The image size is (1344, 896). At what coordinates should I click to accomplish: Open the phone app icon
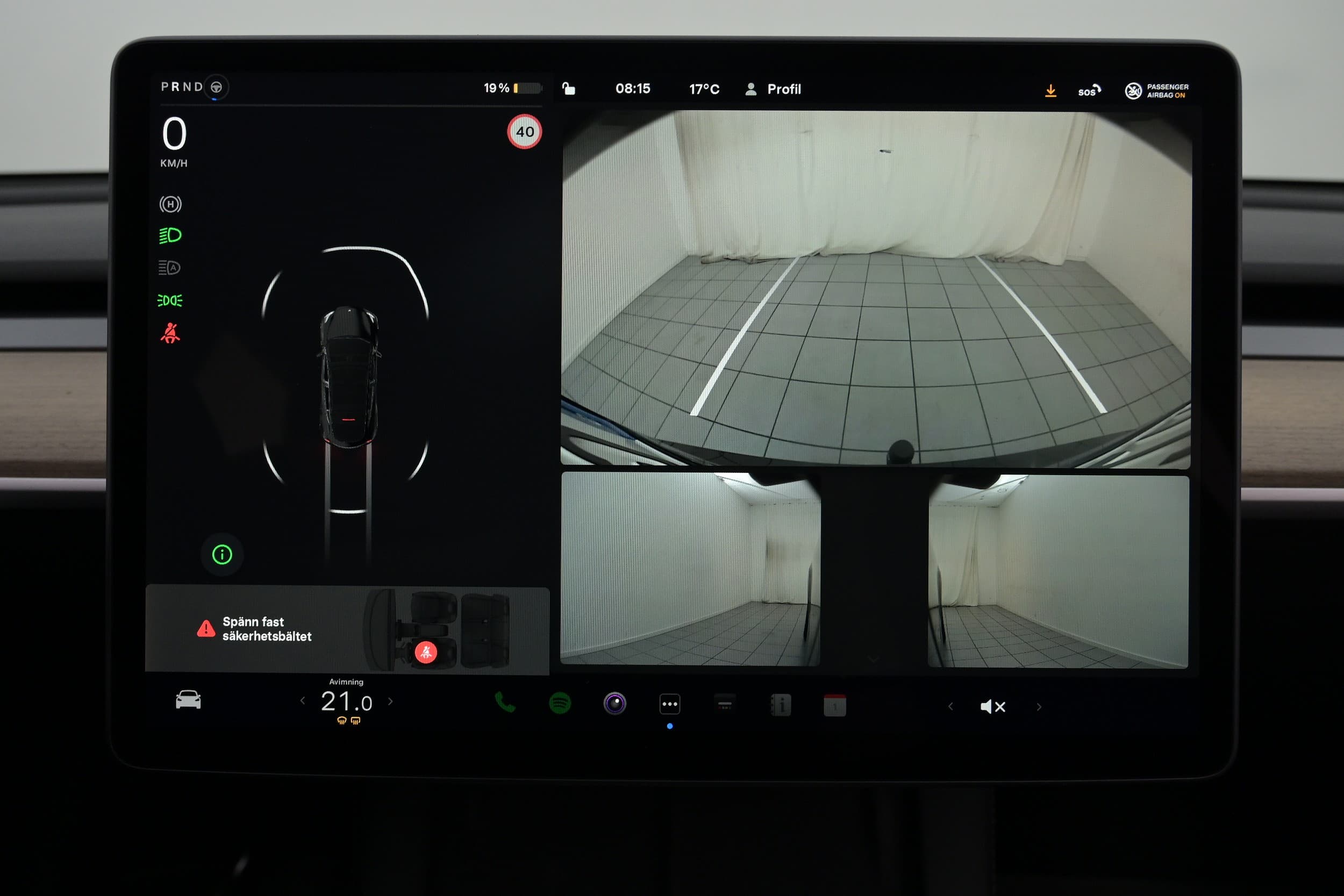click(x=505, y=703)
